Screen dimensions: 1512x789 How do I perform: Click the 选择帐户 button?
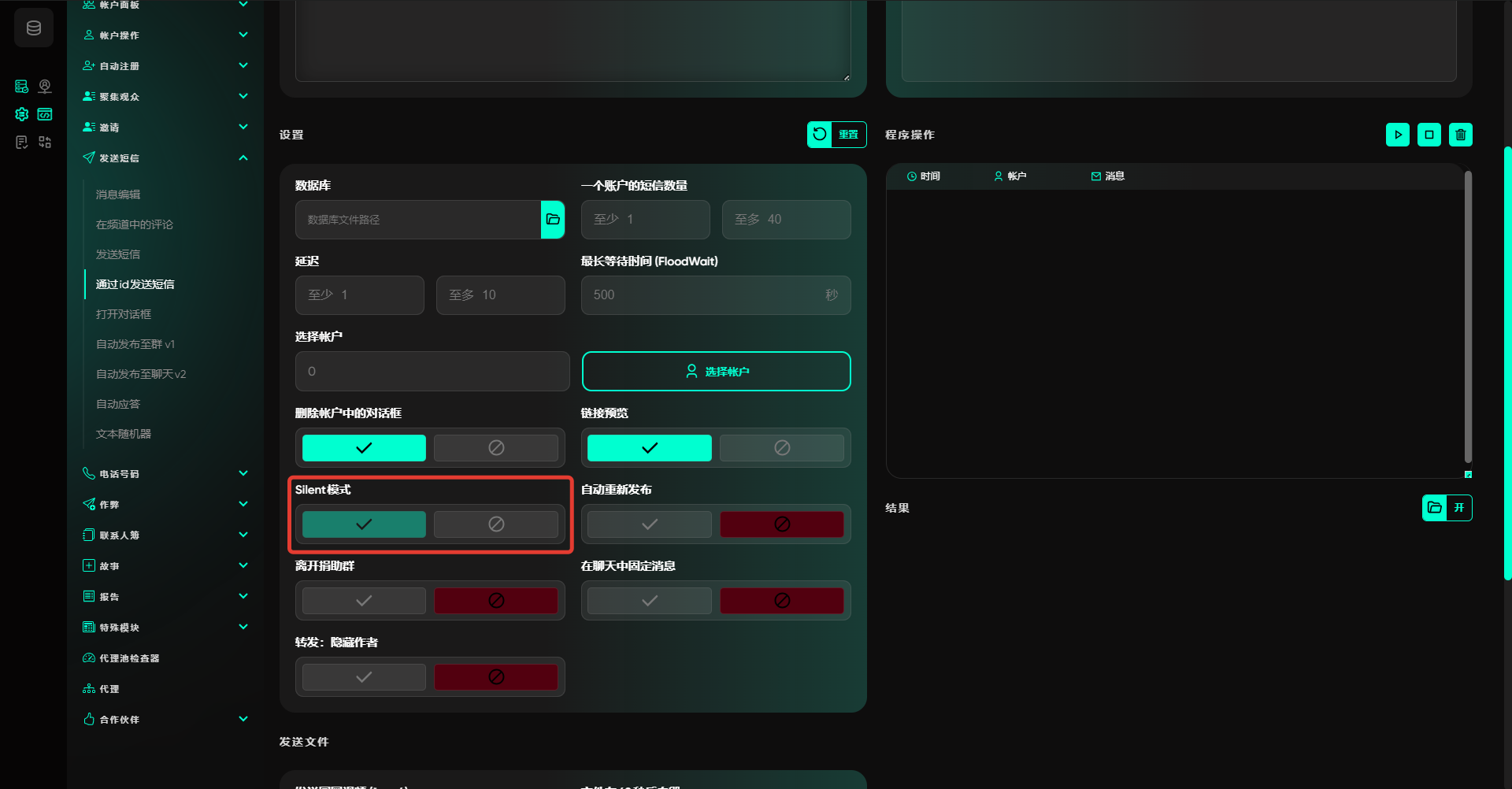pyautogui.click(x=716, y=372)
